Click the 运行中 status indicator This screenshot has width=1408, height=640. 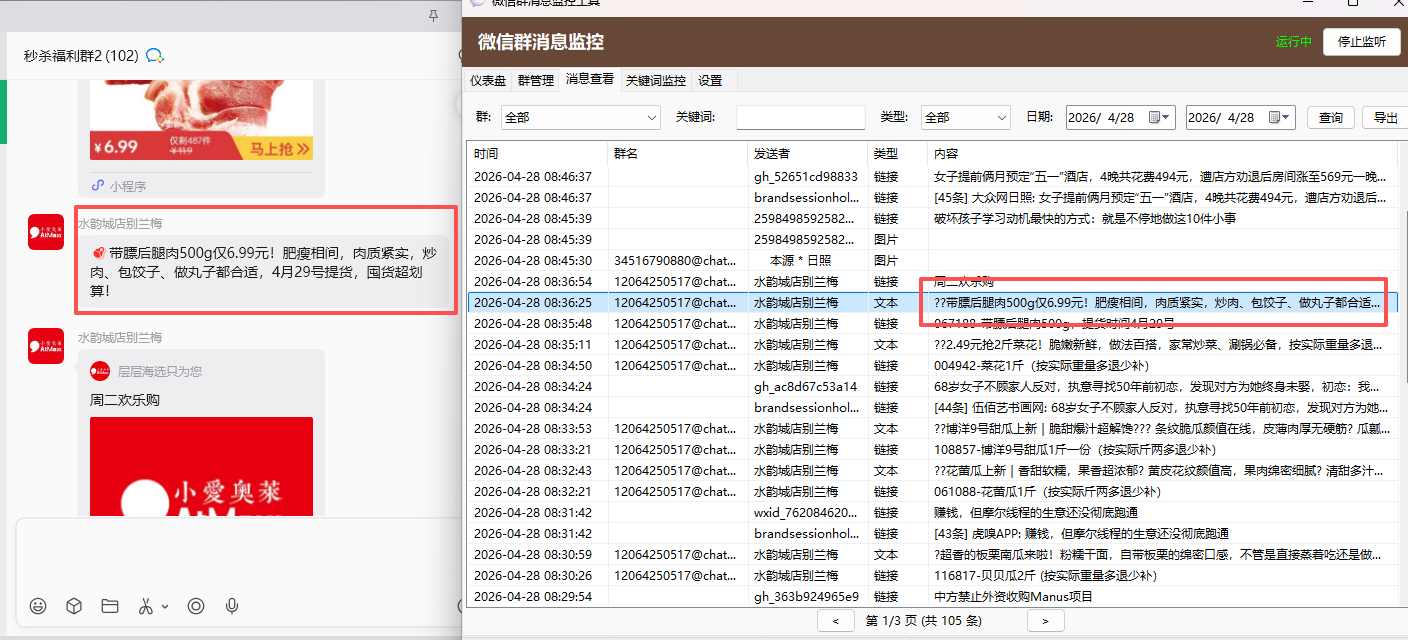click(1294, 42)
